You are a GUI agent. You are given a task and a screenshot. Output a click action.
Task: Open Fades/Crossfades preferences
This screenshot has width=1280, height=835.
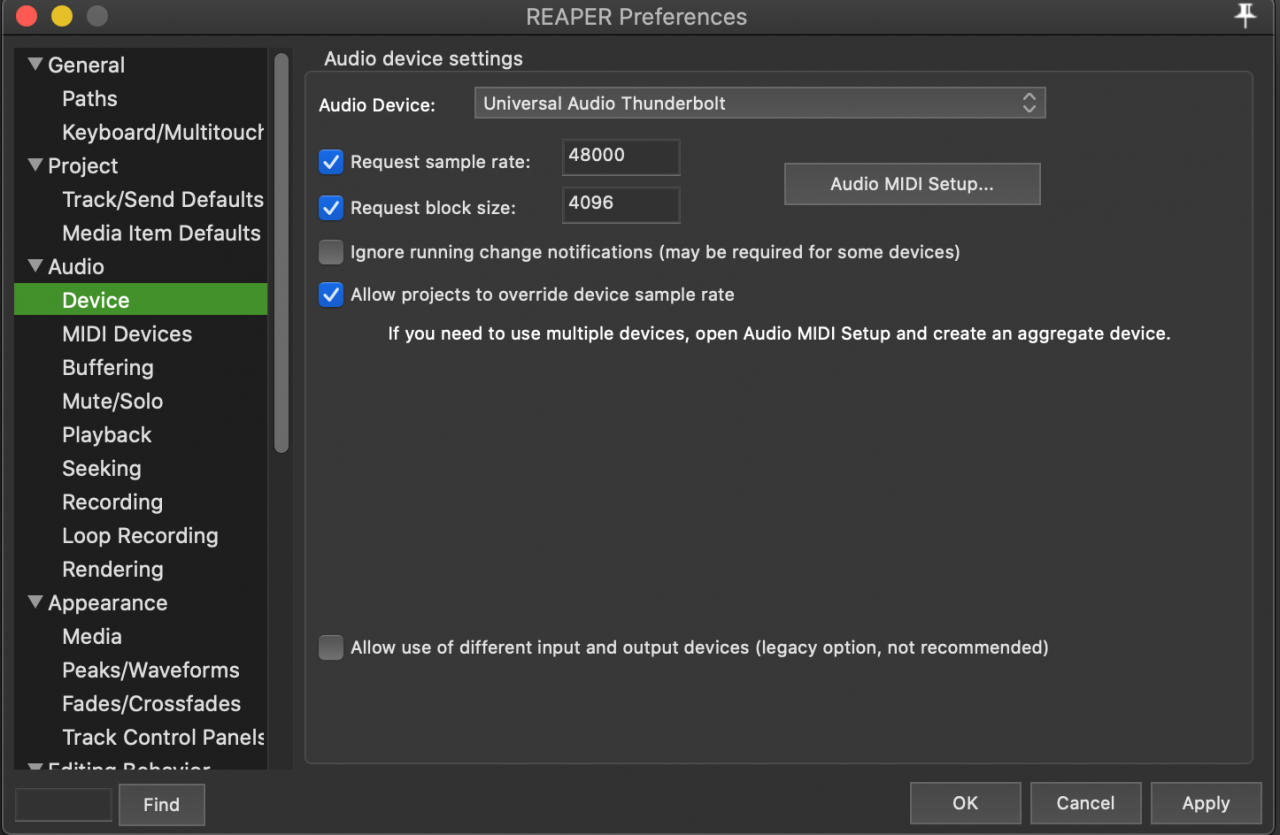(x=151, y=703)
